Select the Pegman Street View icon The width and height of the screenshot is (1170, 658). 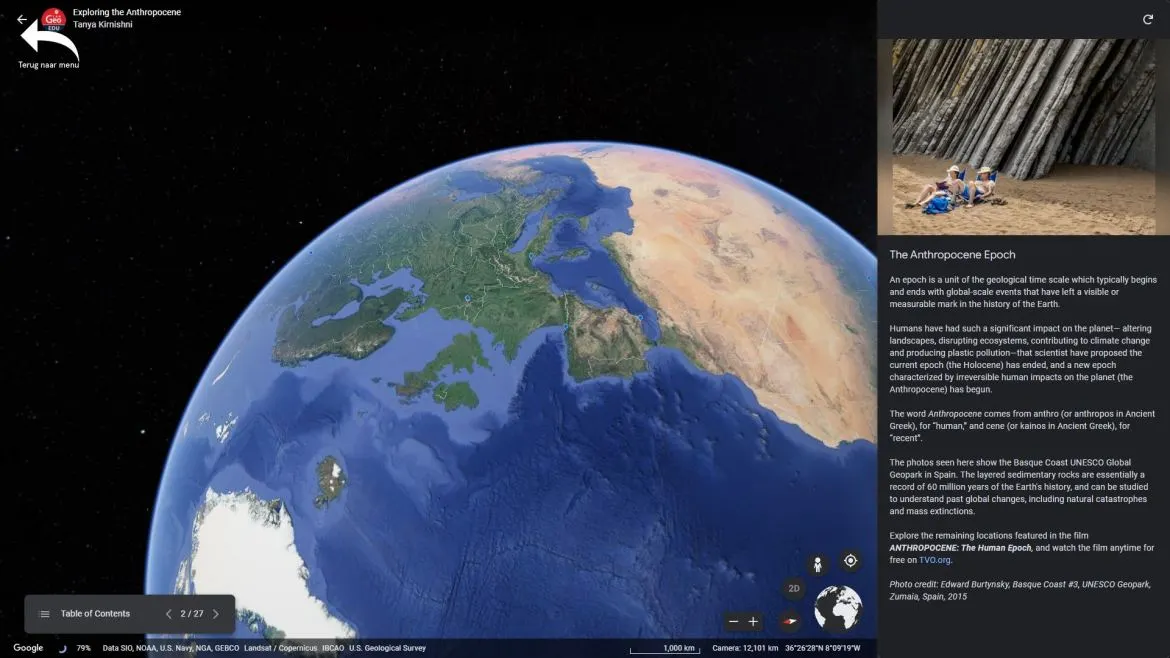(x=817, y=565)
